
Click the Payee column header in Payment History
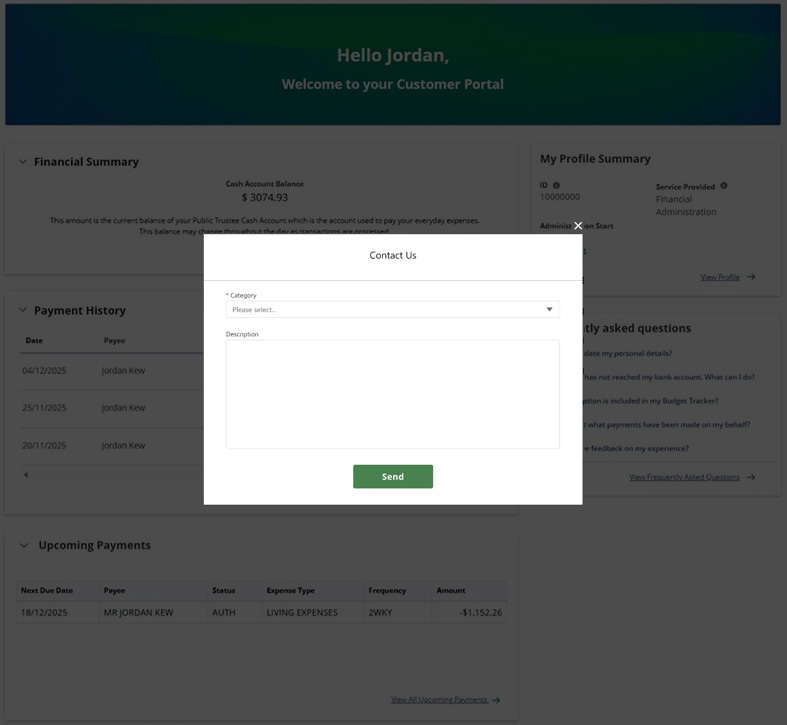point(114,340)
